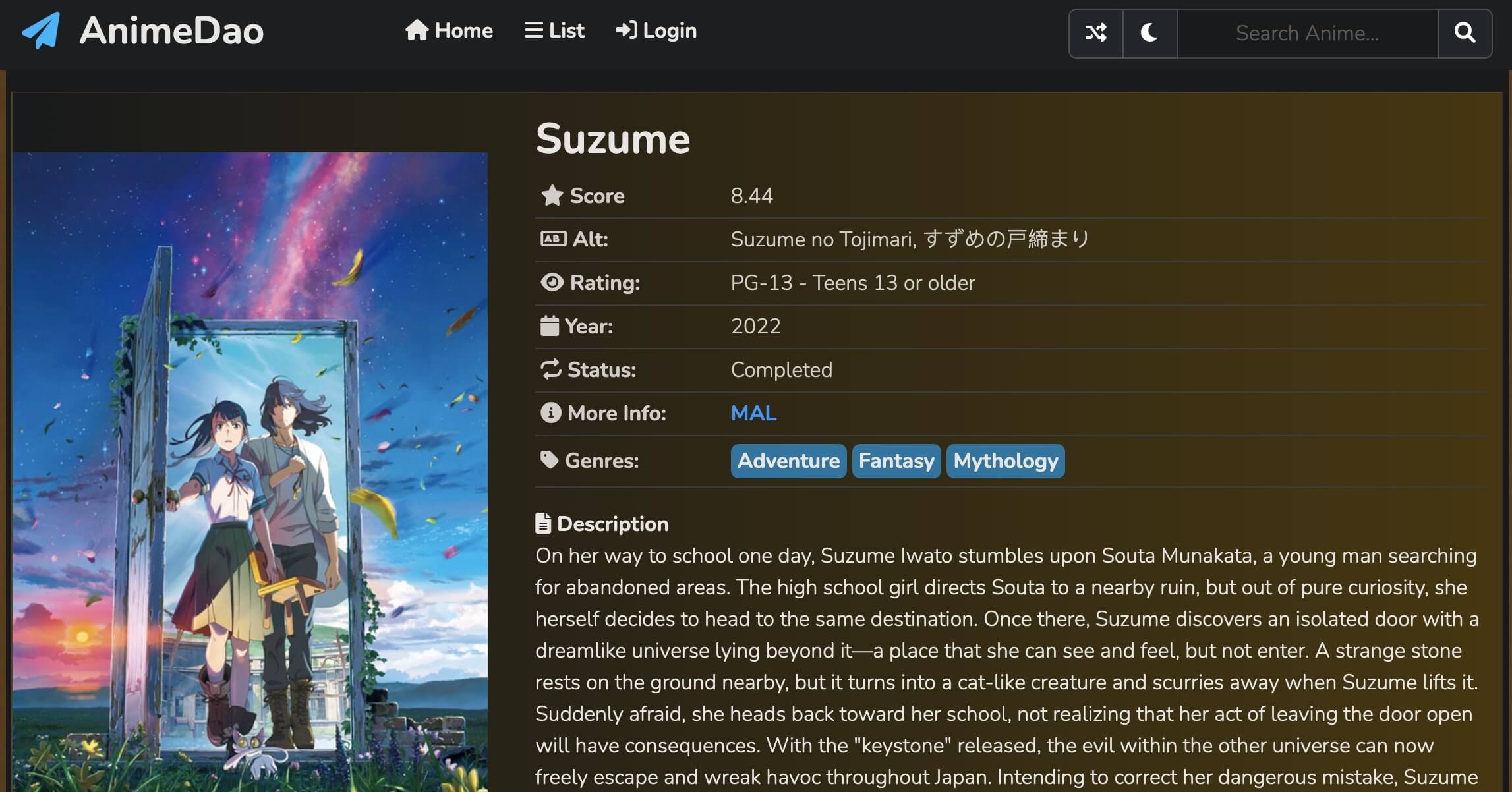Screen dimensions: 1512x792
Task: Click the star icon beside Score
Action: (552, 196)
